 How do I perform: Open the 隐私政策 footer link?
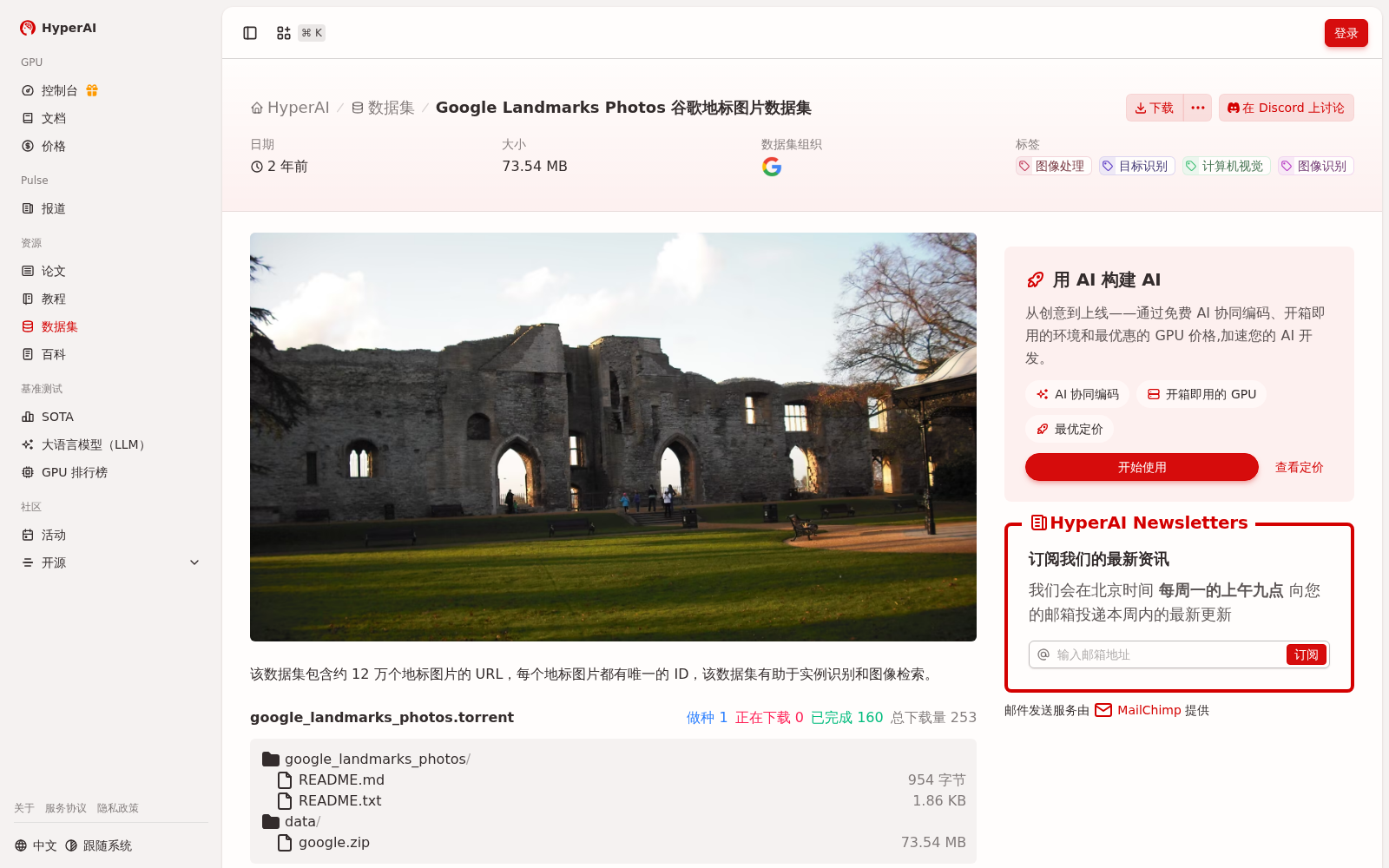coord(118,808)
